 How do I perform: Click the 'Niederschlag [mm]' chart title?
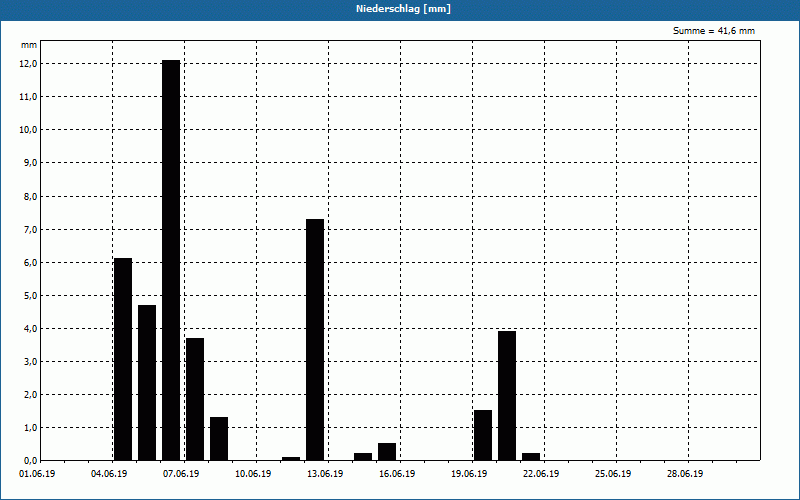[x=403, y=9]
